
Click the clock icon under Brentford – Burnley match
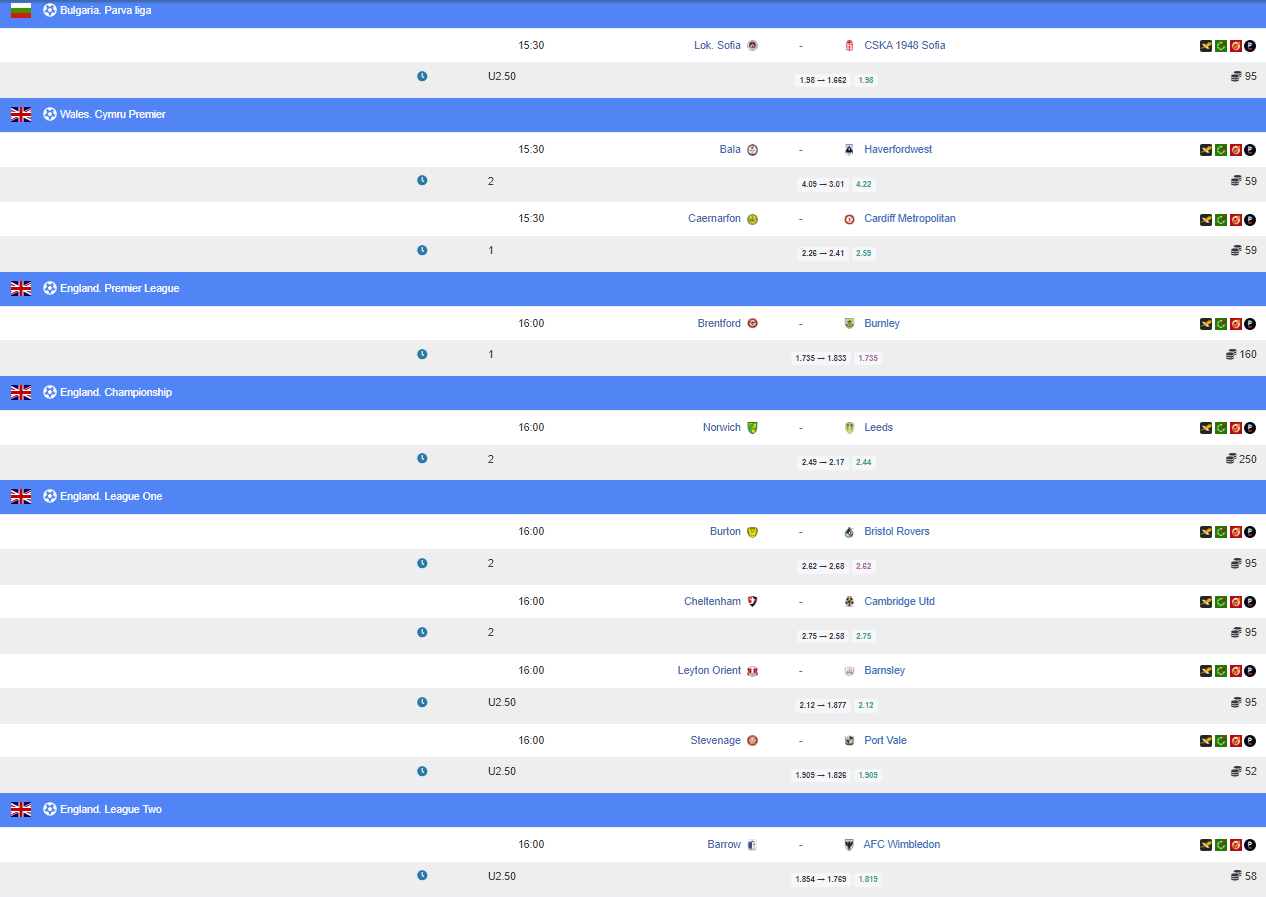click(422, 354)
